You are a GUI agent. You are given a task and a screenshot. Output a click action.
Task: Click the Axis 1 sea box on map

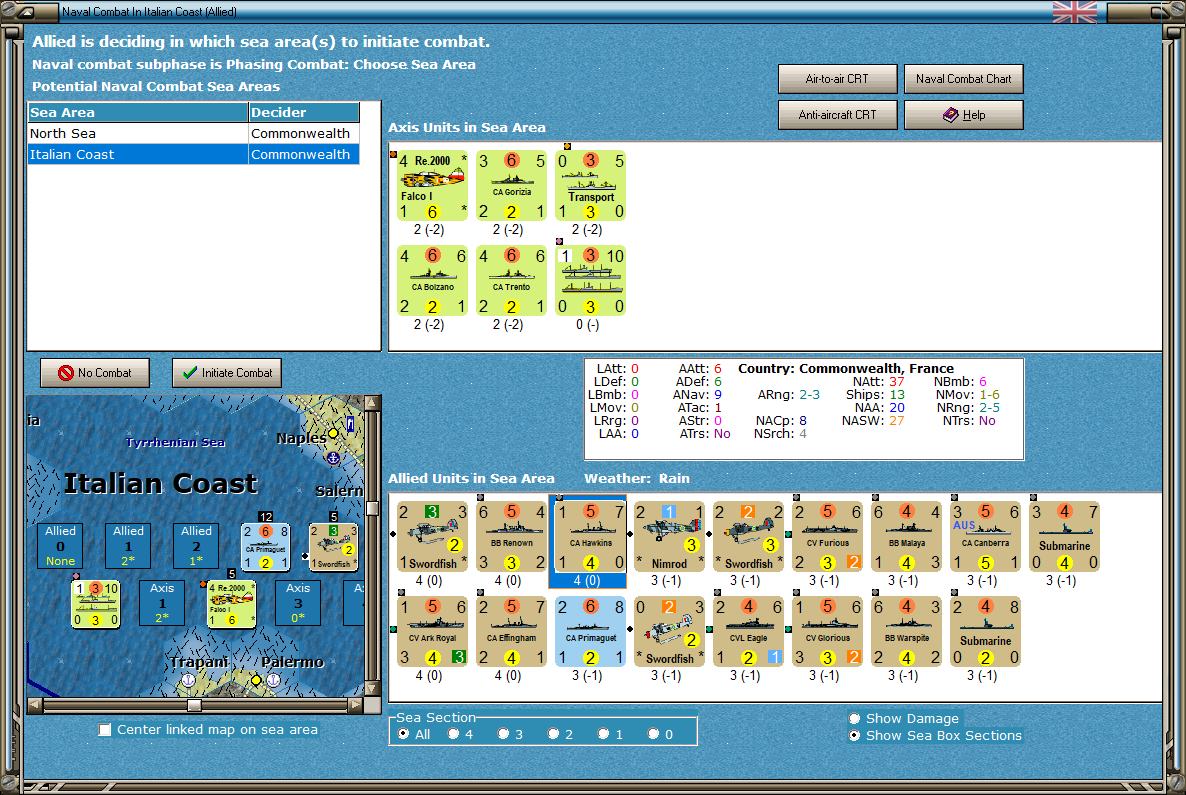coord(162,604)
